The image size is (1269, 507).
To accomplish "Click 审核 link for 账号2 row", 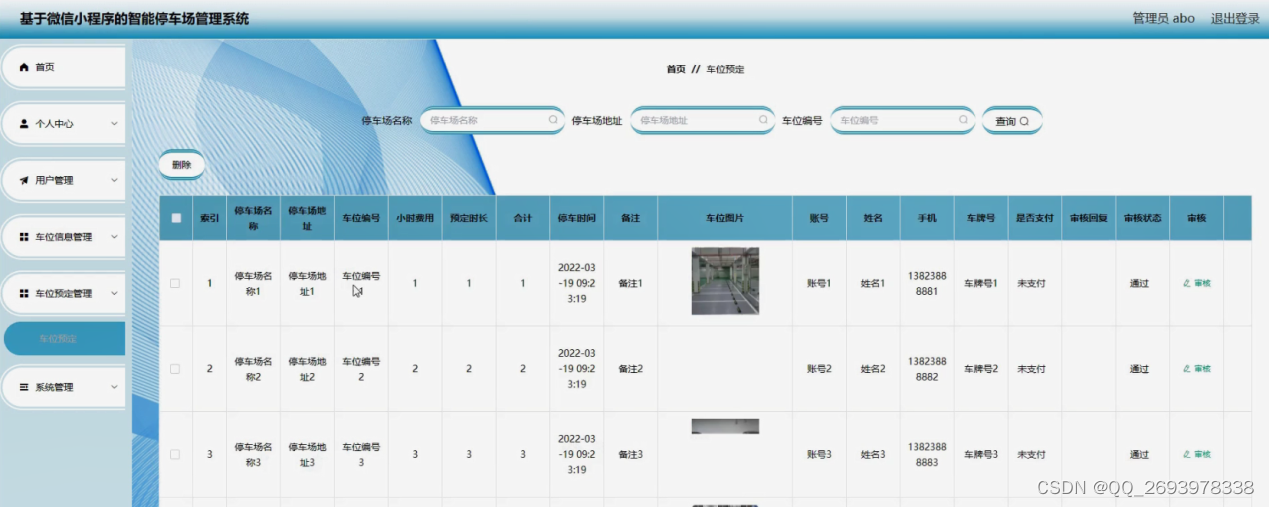I will click(x=1196, y=368).
